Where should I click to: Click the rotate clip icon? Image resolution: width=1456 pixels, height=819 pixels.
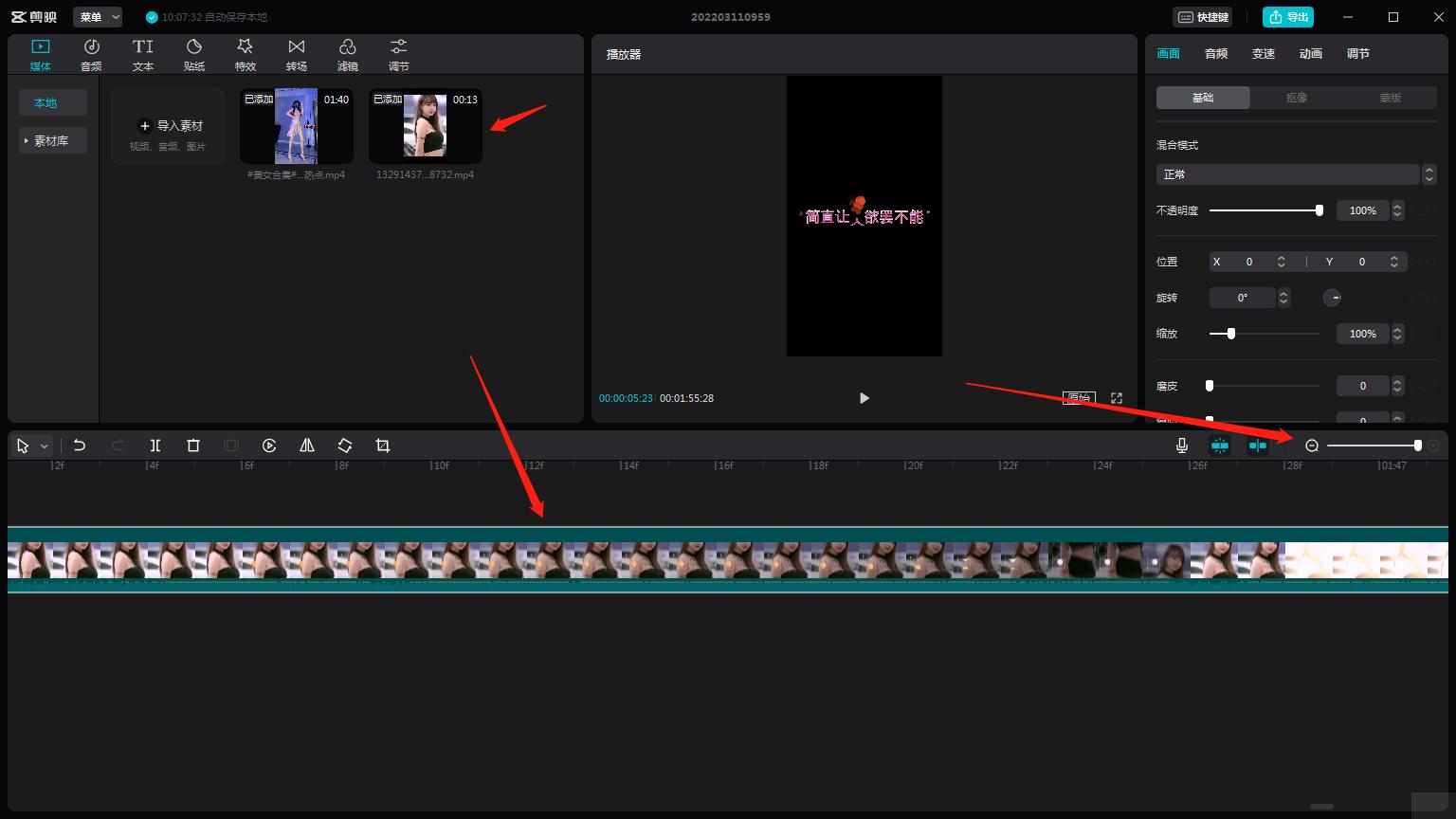(x=345, y=446)
